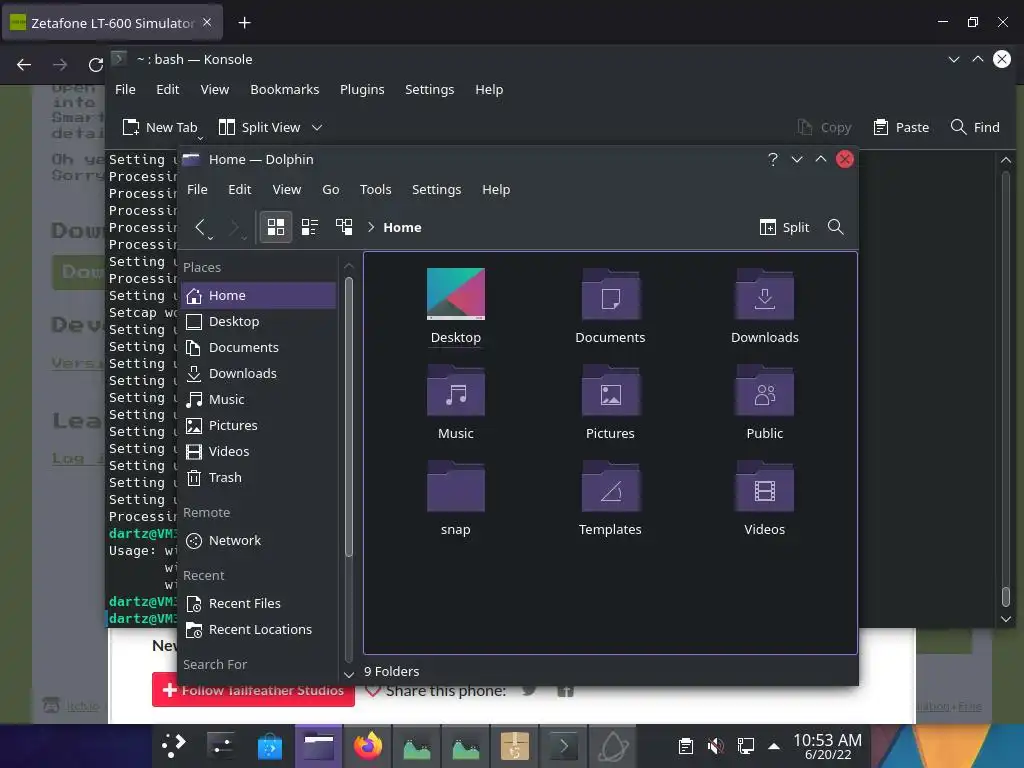
Task: Select Desktop in Places sidebar
Action: (x=259, y=321)
